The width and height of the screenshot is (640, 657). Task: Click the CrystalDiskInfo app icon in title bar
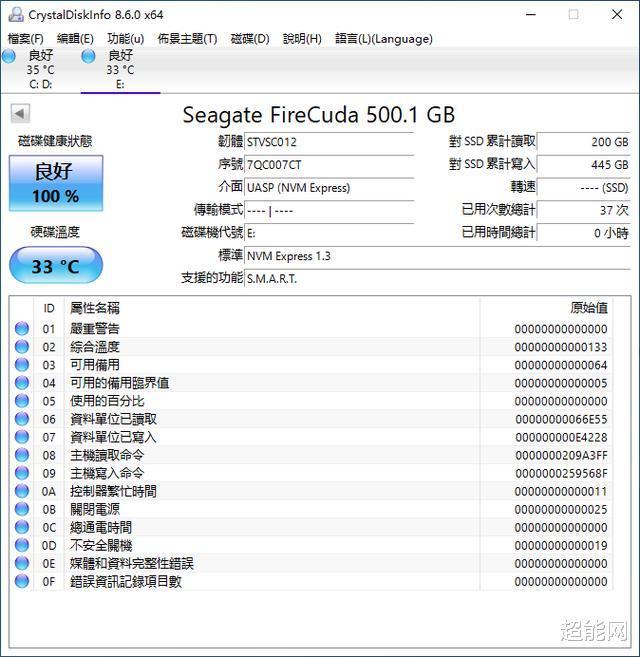16,15
